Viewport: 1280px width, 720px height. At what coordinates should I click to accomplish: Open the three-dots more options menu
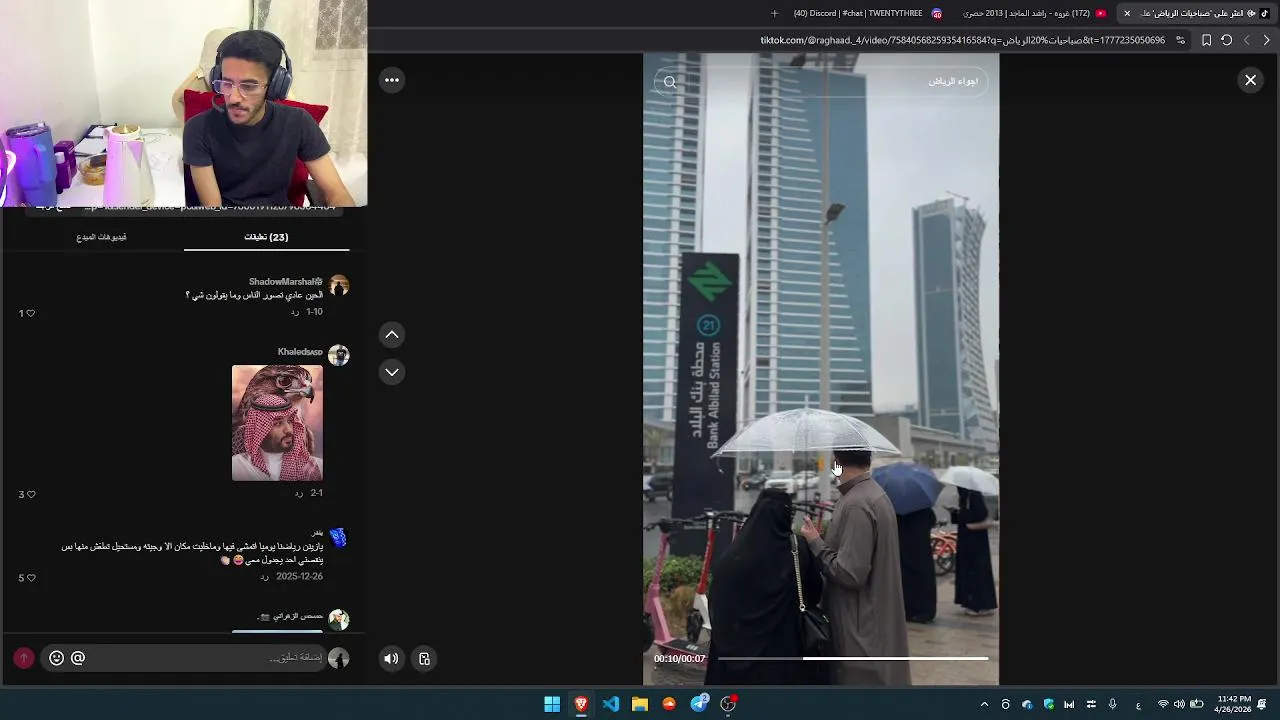pyautogui.click(x=392, y=80)
